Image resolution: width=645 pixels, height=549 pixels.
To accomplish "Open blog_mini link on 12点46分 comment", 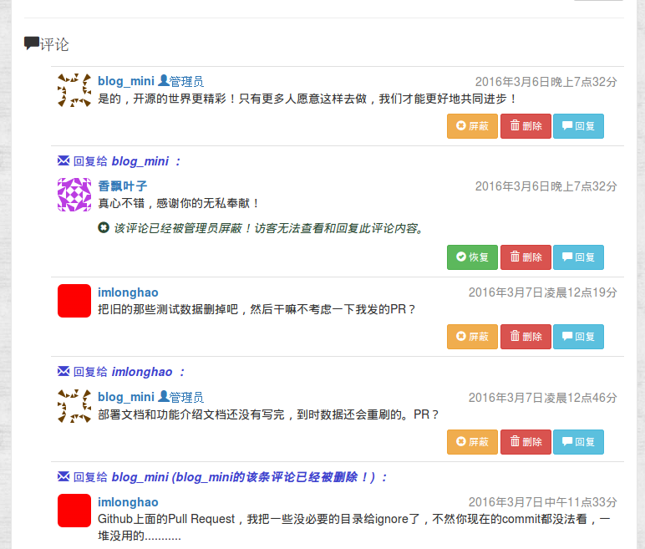I will coord(126,397).
